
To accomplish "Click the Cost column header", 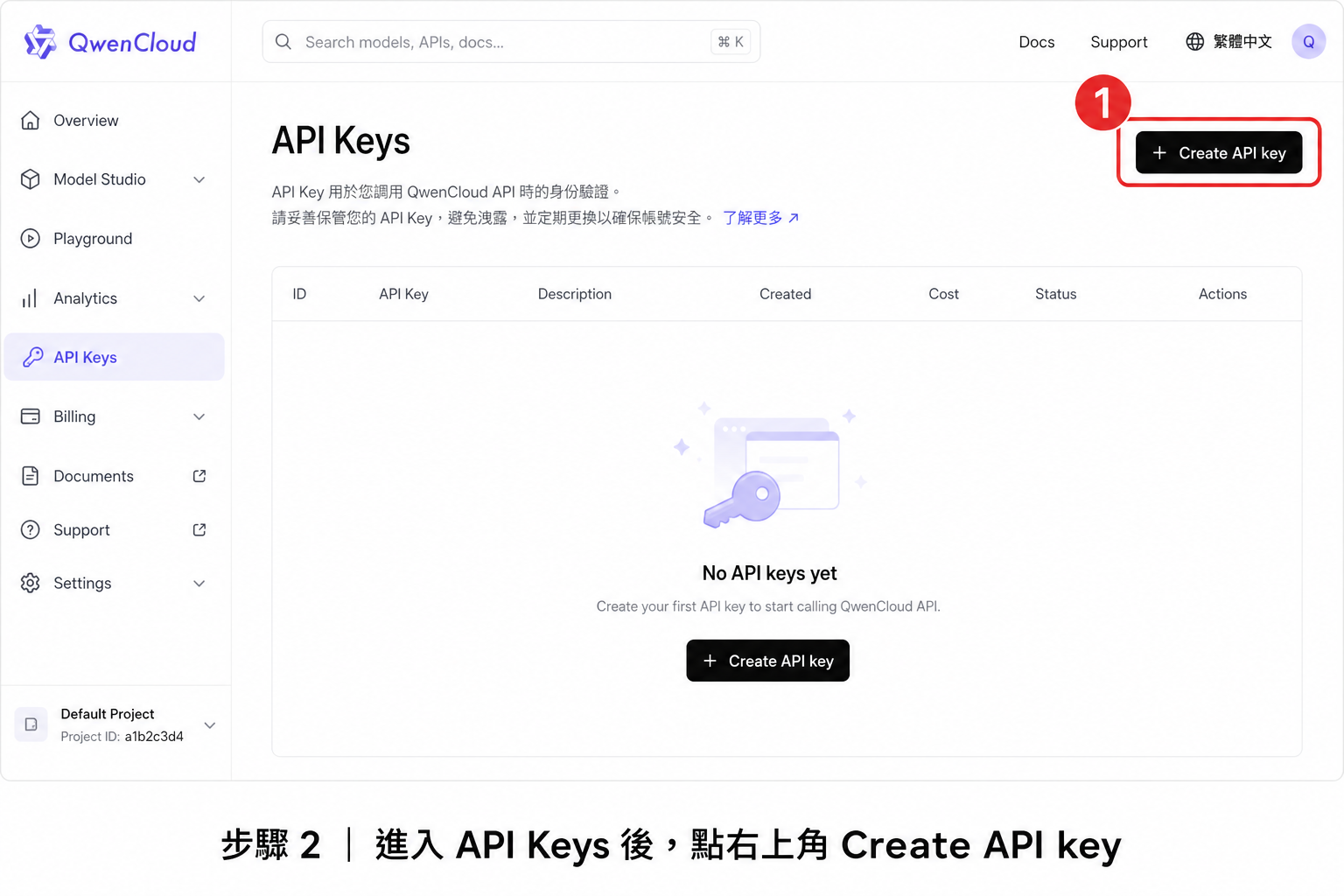I will coord(944,294).
